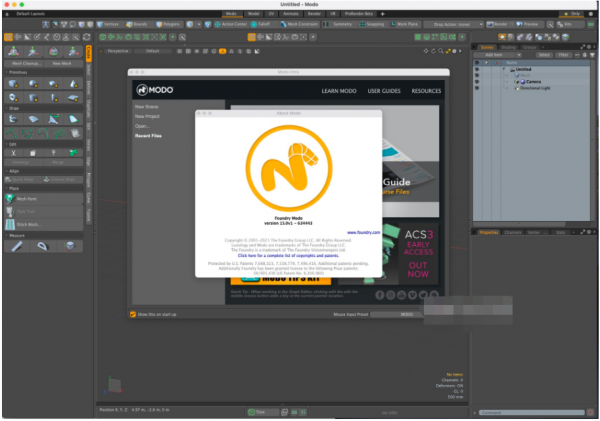Select the Cube primitive tool
Viewport: 600px width, 421px height.
click(13, 83)
